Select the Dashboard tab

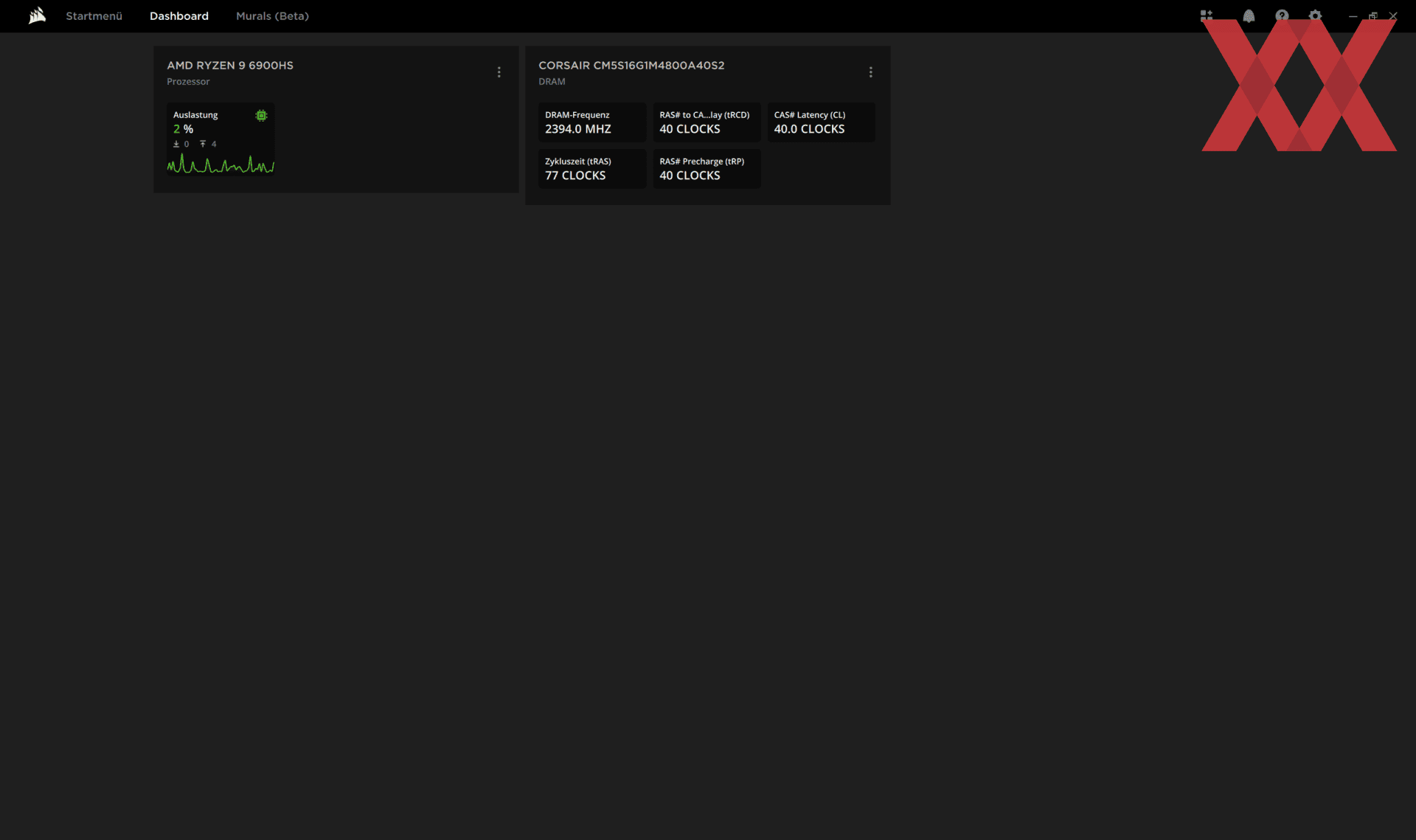click(x=178, y=15)
